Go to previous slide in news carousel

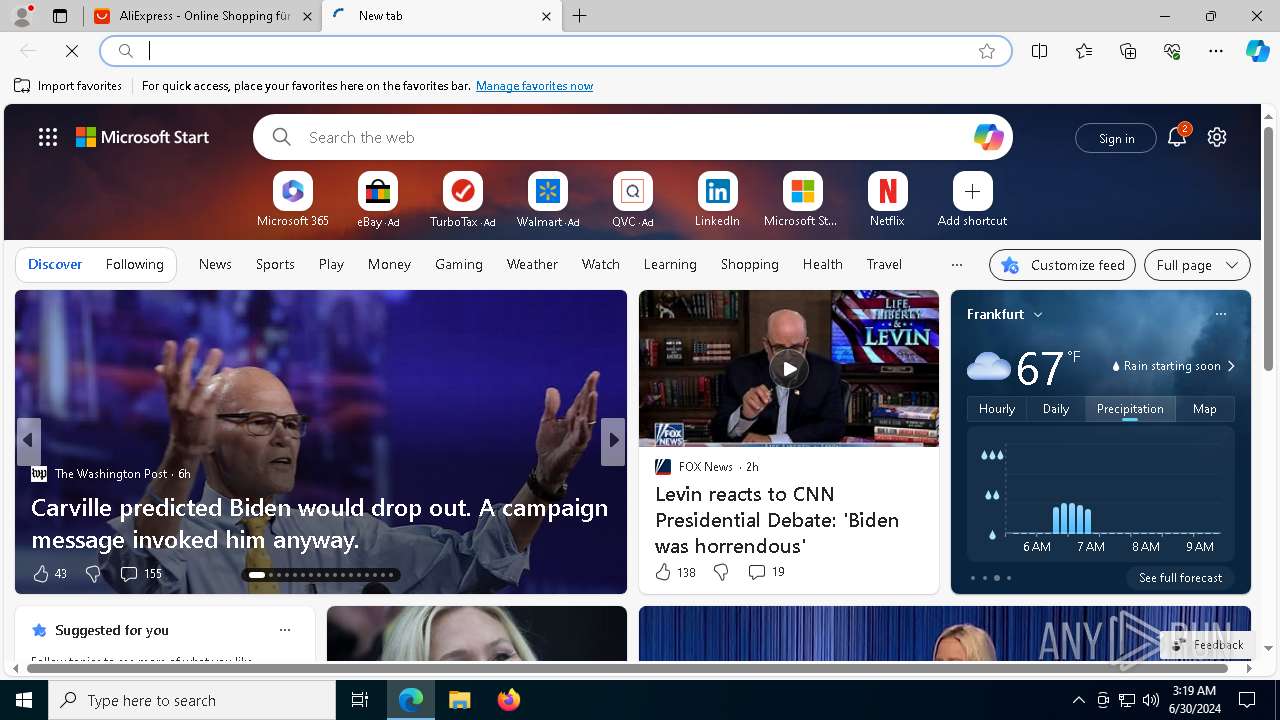pos(28,440)
